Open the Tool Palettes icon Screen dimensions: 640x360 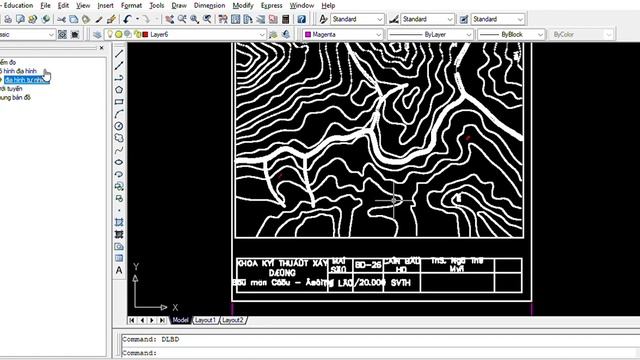(248, 19)
